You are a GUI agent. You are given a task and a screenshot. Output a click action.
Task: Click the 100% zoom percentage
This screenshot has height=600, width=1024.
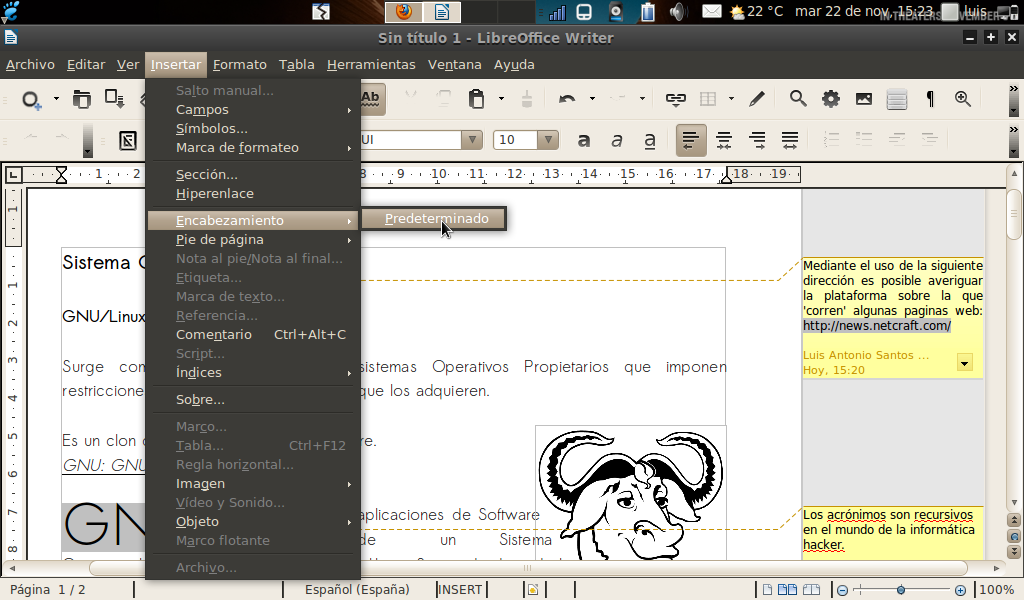pyautogui.click(x=997, y=590)
